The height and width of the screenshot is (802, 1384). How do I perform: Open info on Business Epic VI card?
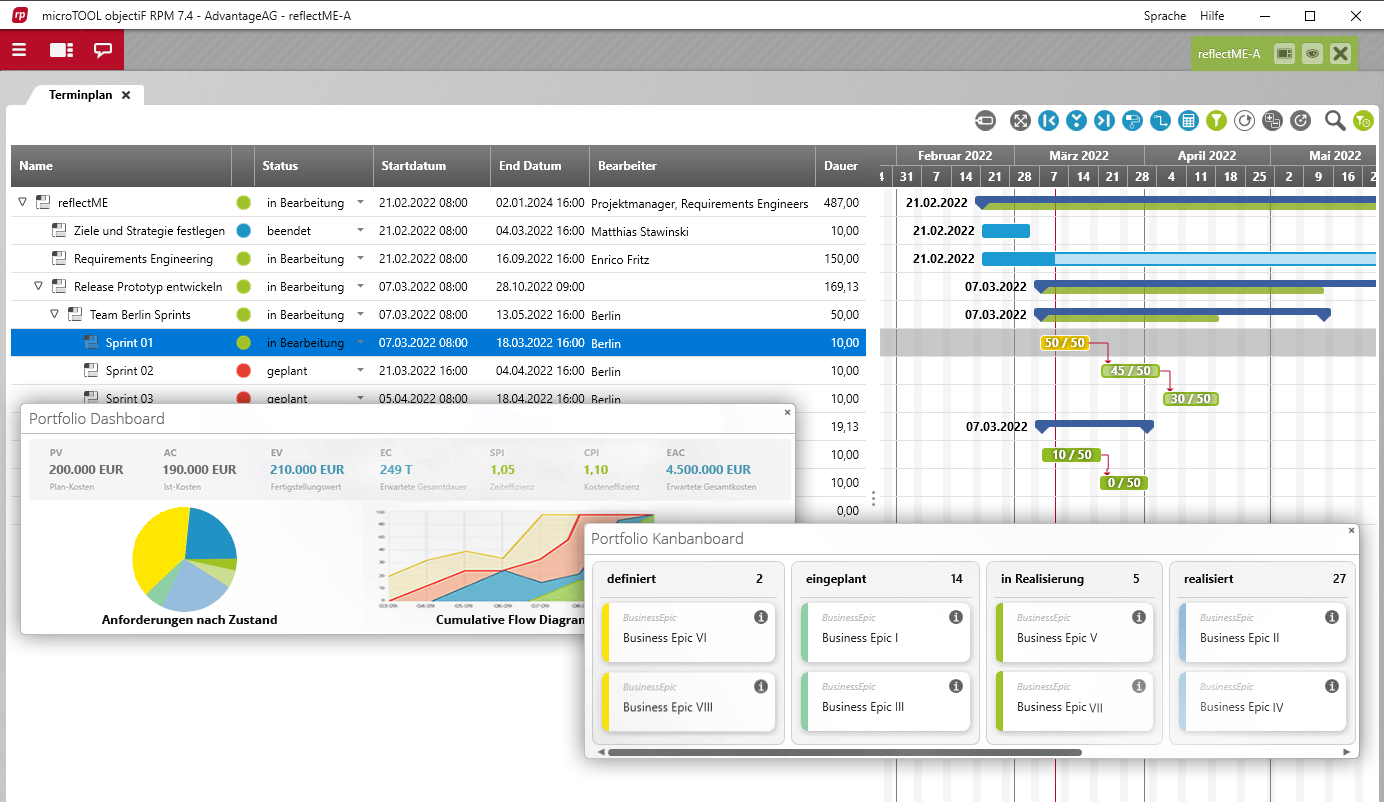(x=760, y=617)
